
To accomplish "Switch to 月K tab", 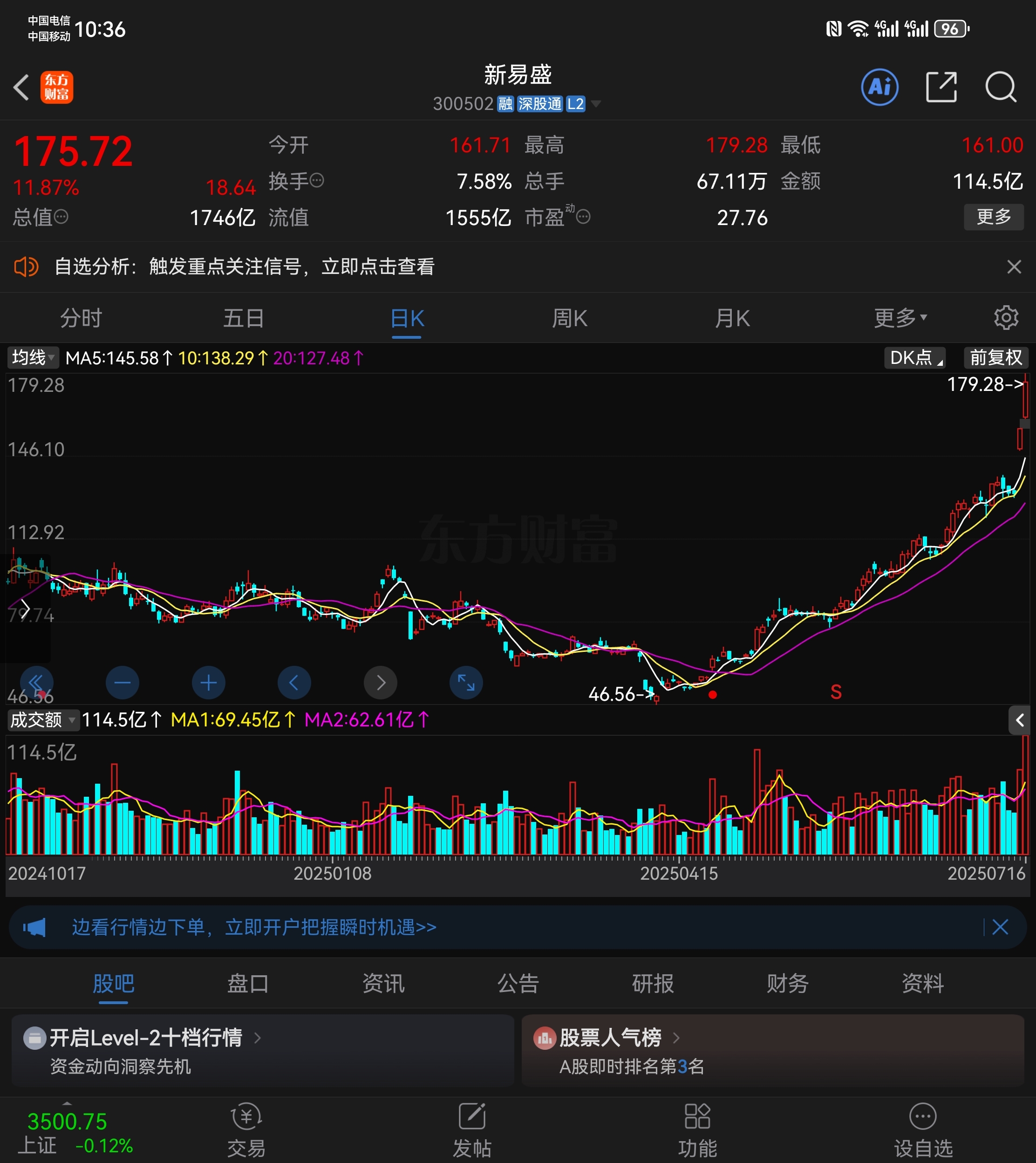I will (733, 318).
